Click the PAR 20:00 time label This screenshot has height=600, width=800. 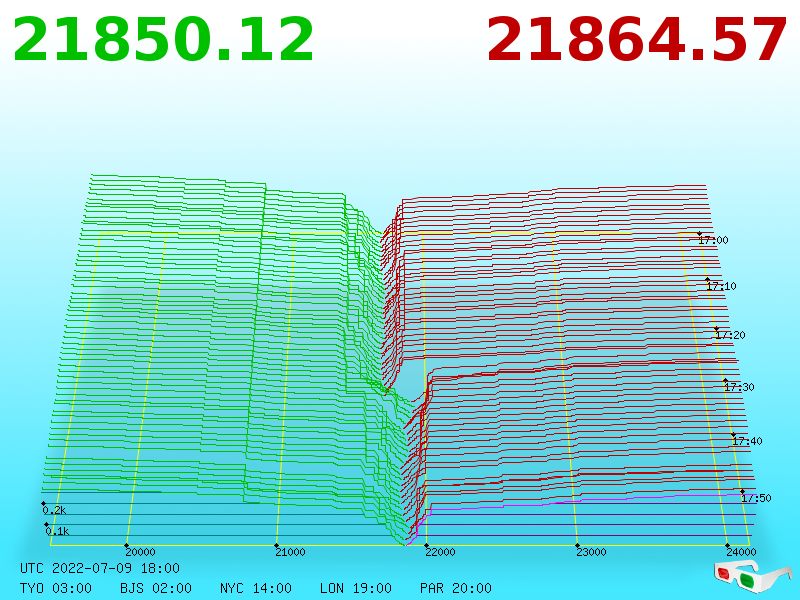[456, 588]
